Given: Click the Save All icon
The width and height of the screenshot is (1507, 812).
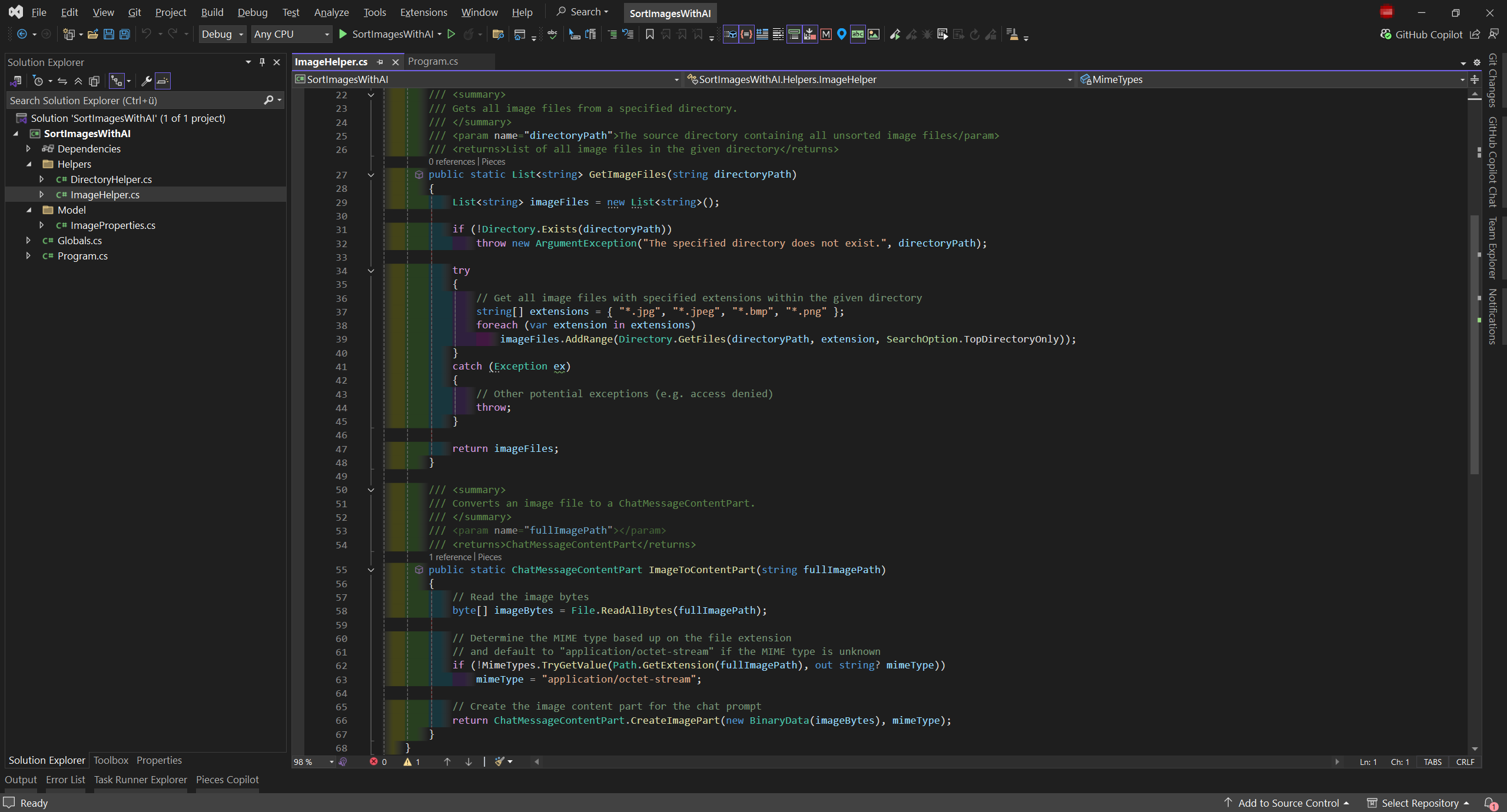Looking at the screenshot, I should [125, 34].
